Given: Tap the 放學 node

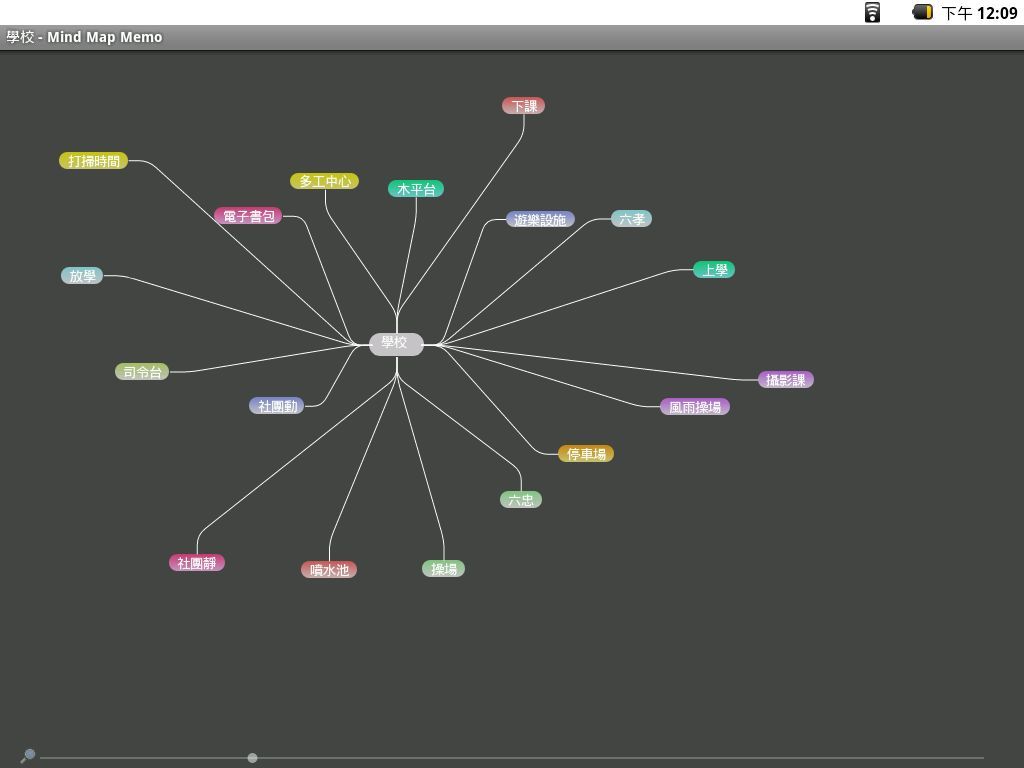Looking at the screenshot, I should [82, 276].
